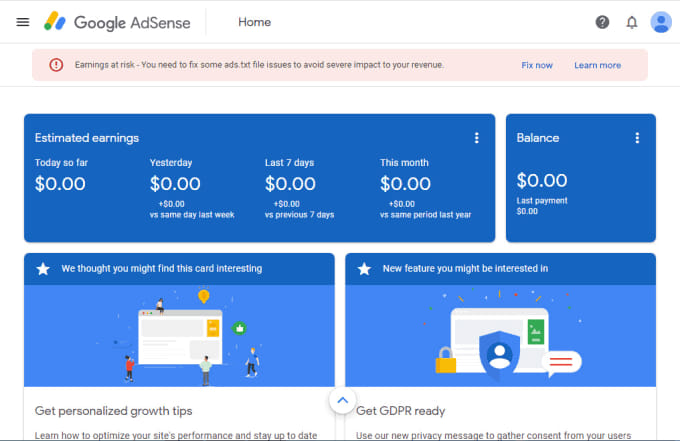
Task: Open the GDPR shield illustration
Action: [500, 336]
